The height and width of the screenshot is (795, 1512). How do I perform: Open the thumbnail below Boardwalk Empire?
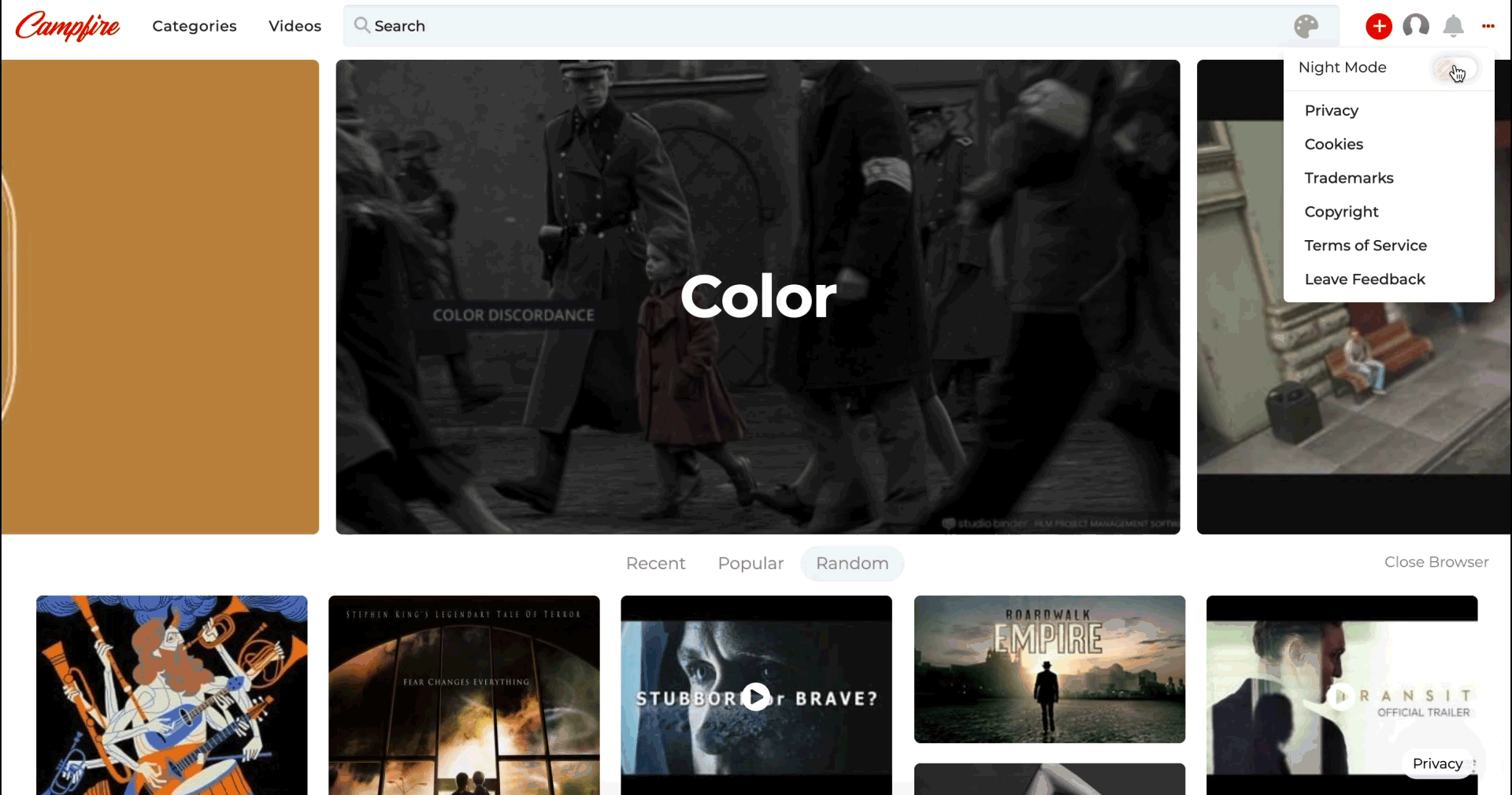[1049, 779]
